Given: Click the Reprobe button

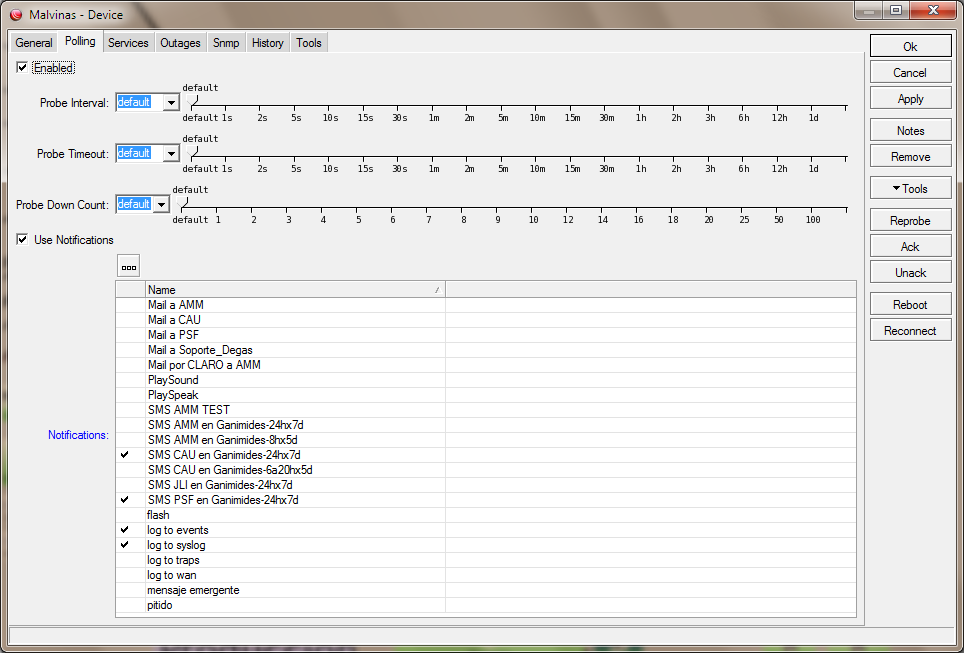Looking at the screenshot, I should 911,221.
